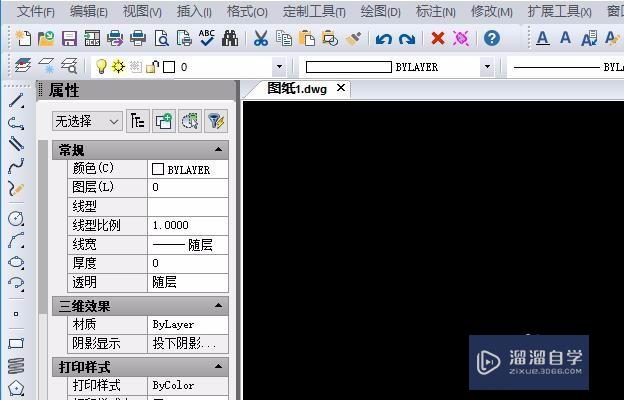Screen dimensions: 624x400
Task: Collapse the 常规 section
Action: (x=218, y=150)
